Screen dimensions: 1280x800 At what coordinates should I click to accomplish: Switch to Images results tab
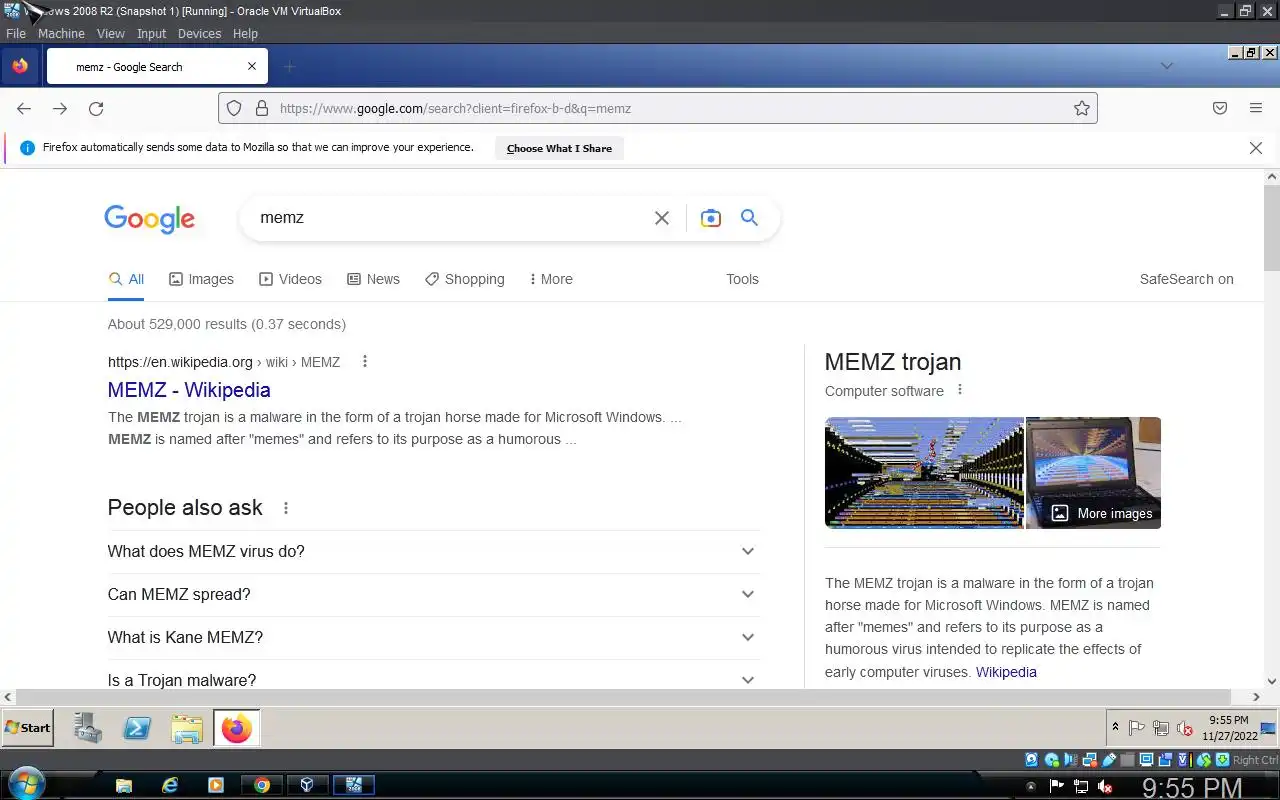tap(201, 279)
